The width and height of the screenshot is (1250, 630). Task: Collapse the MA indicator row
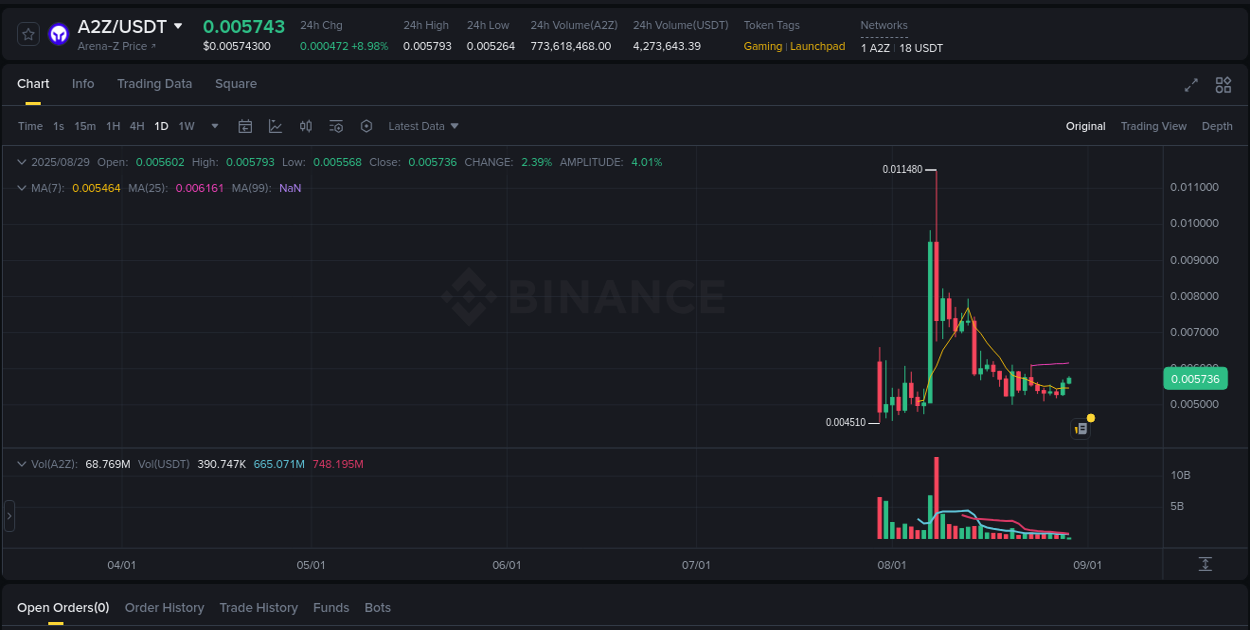click(x=22, y=188)
